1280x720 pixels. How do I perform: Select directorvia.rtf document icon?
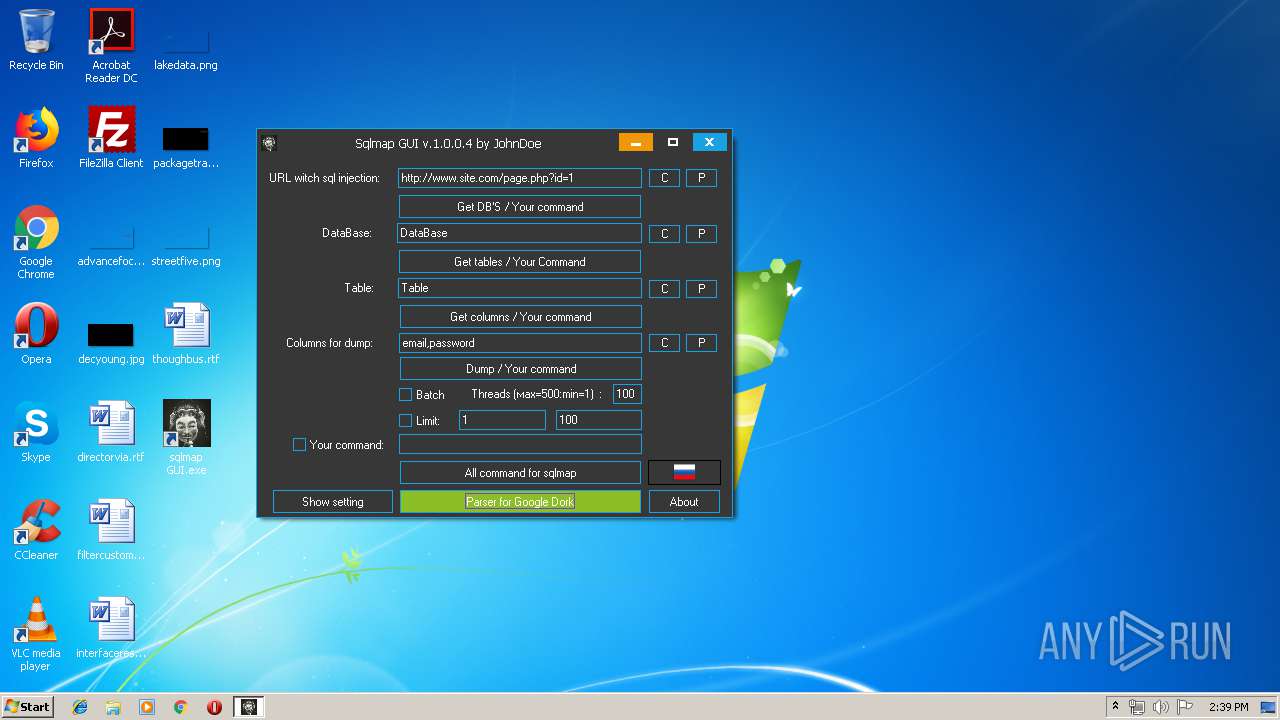(111, 432)
